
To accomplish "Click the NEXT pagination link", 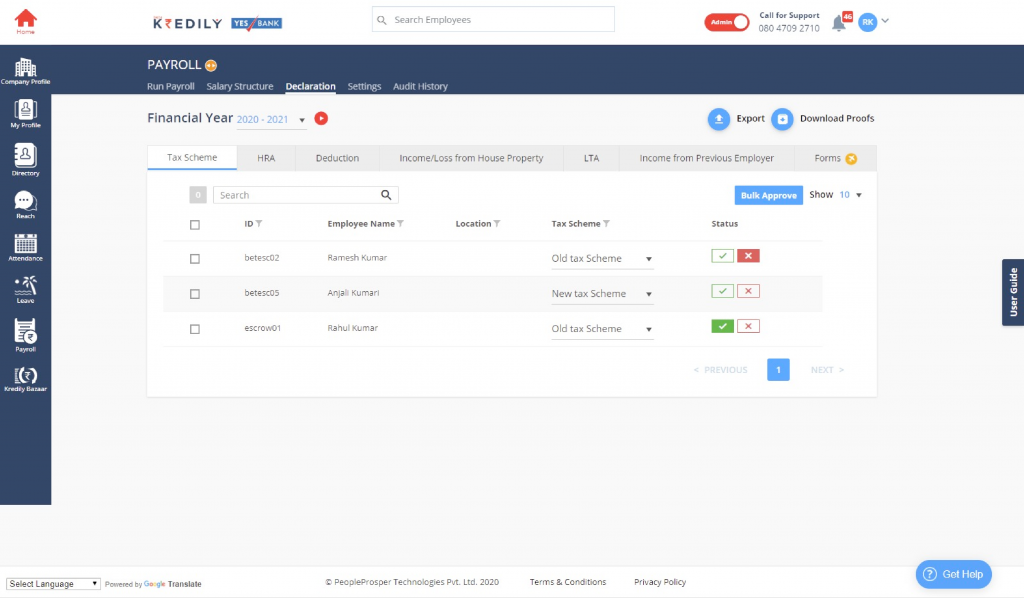I will tap(827, 370).
